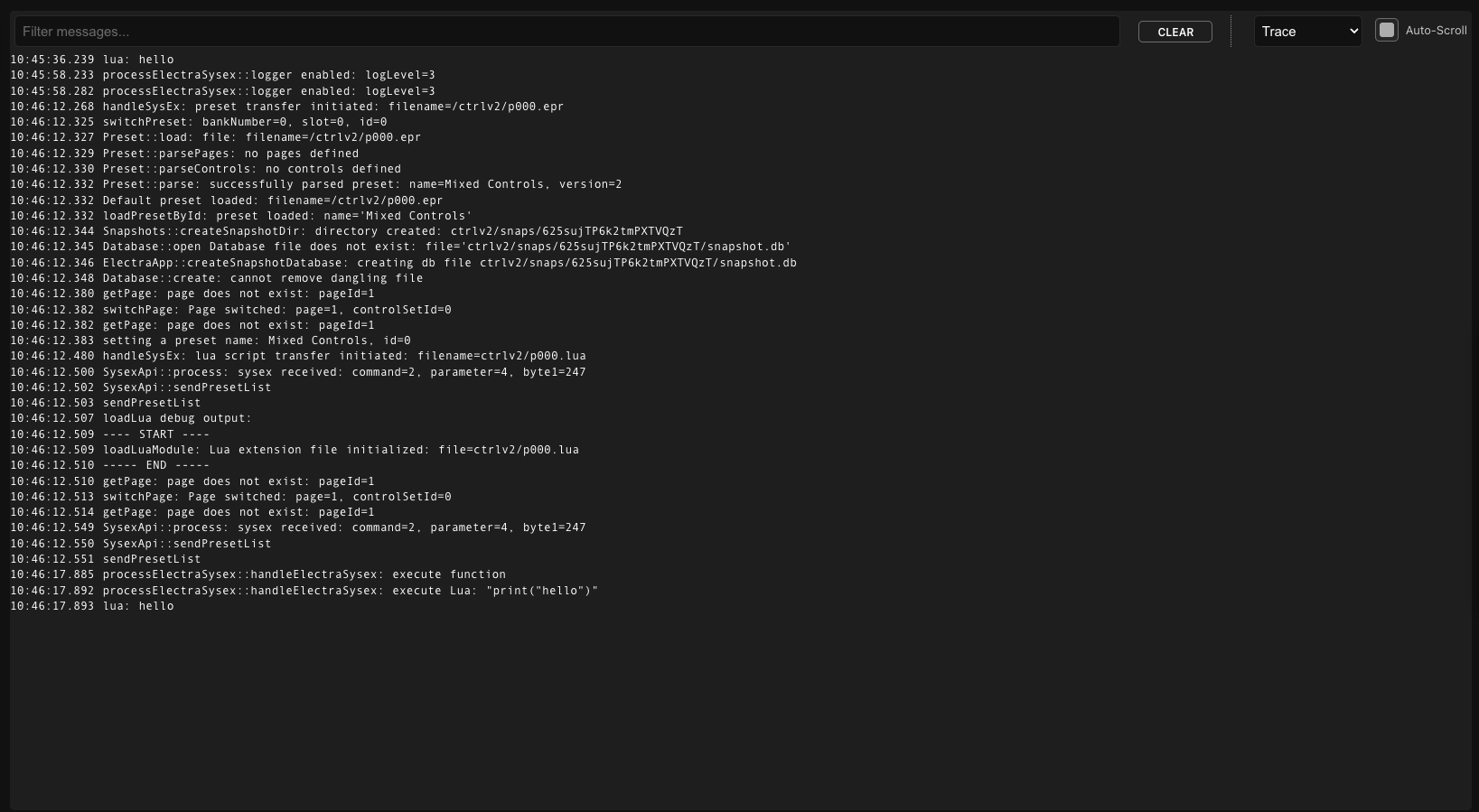1479x812 pixels.
Task: Select the 10:46:12.382 switchPage Page switched line
Action: pyautogui.click(x=230, y=310)
